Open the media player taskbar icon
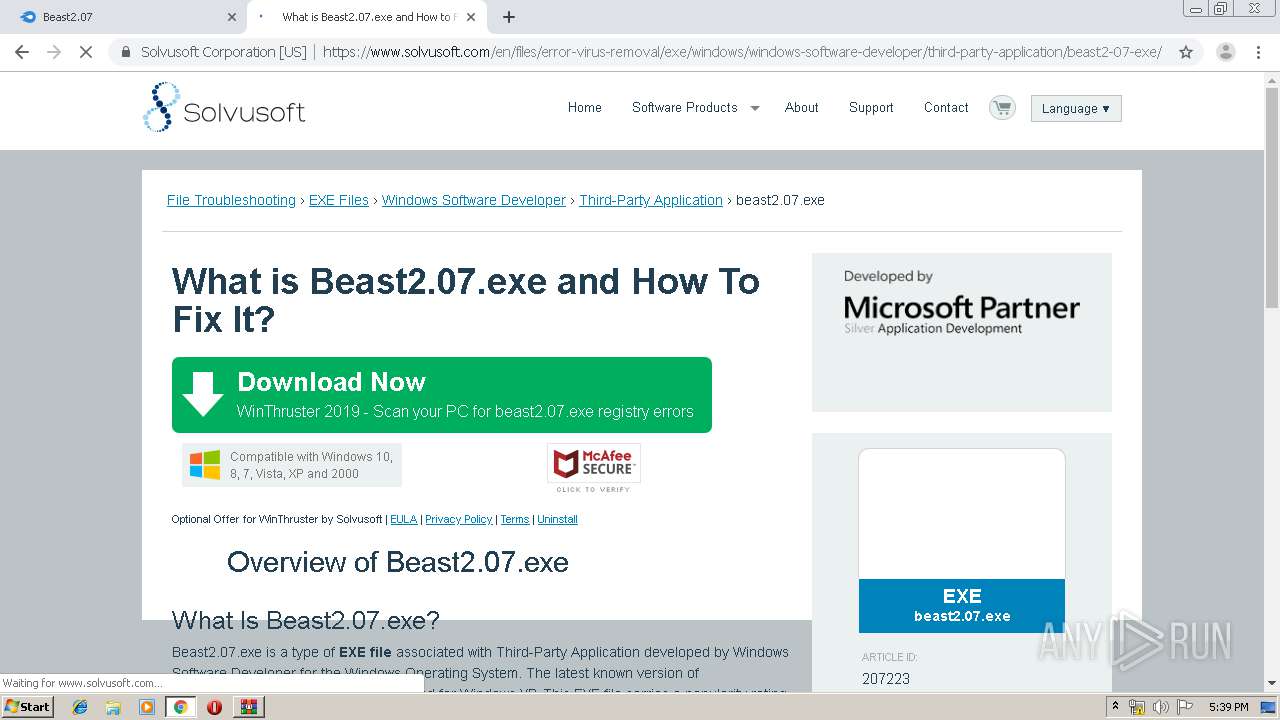Image resolution: width=1280 pixels, height=720 pixels. (147, 707)
